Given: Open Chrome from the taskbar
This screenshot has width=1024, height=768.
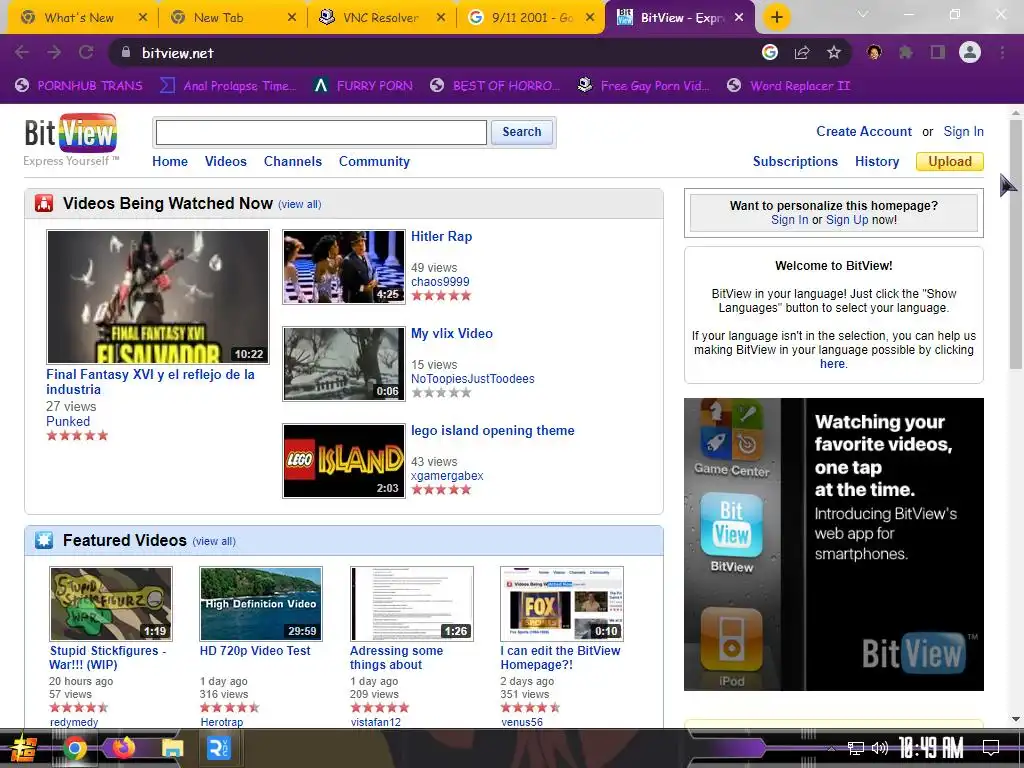Looking at the screenshot, I should pos(75,748).
